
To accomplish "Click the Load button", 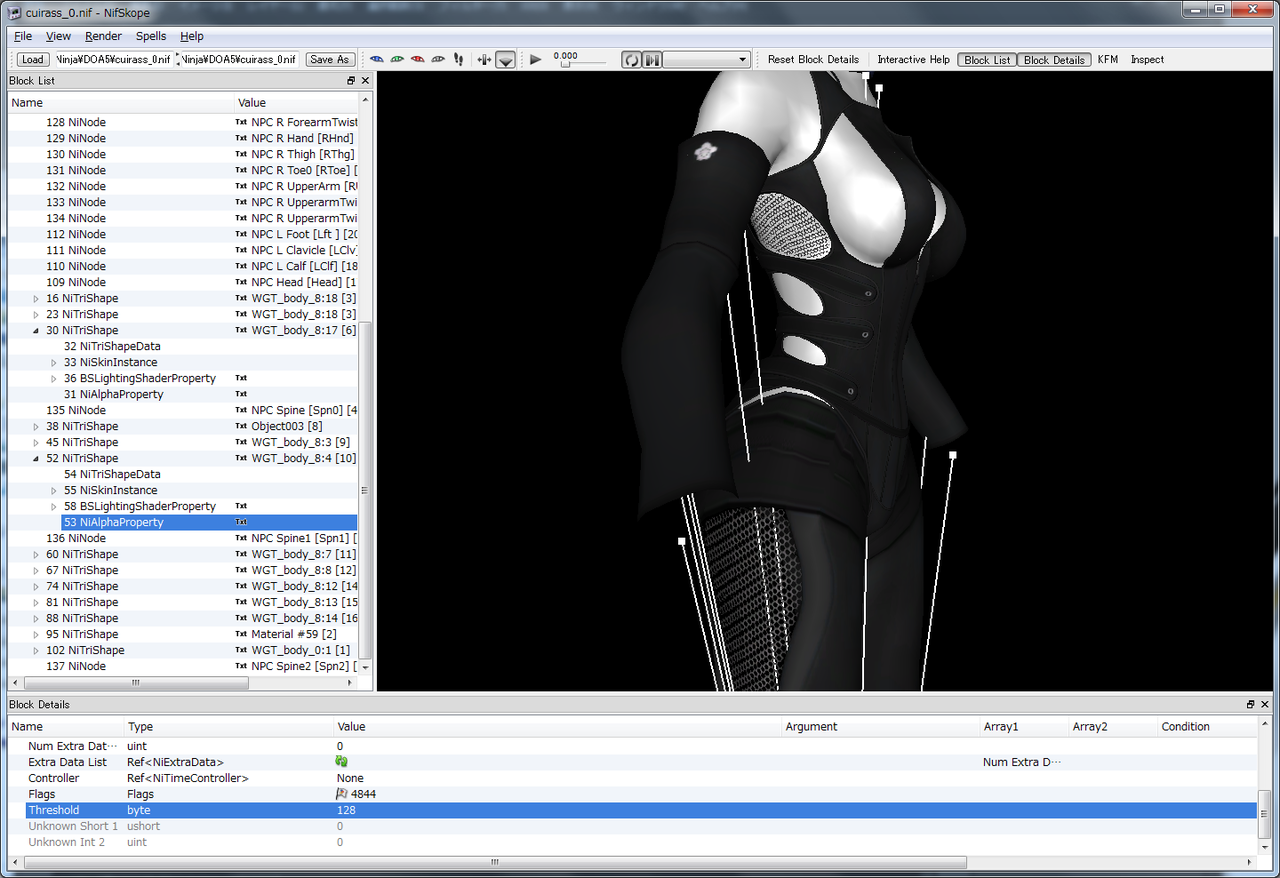I will (33, 60).
